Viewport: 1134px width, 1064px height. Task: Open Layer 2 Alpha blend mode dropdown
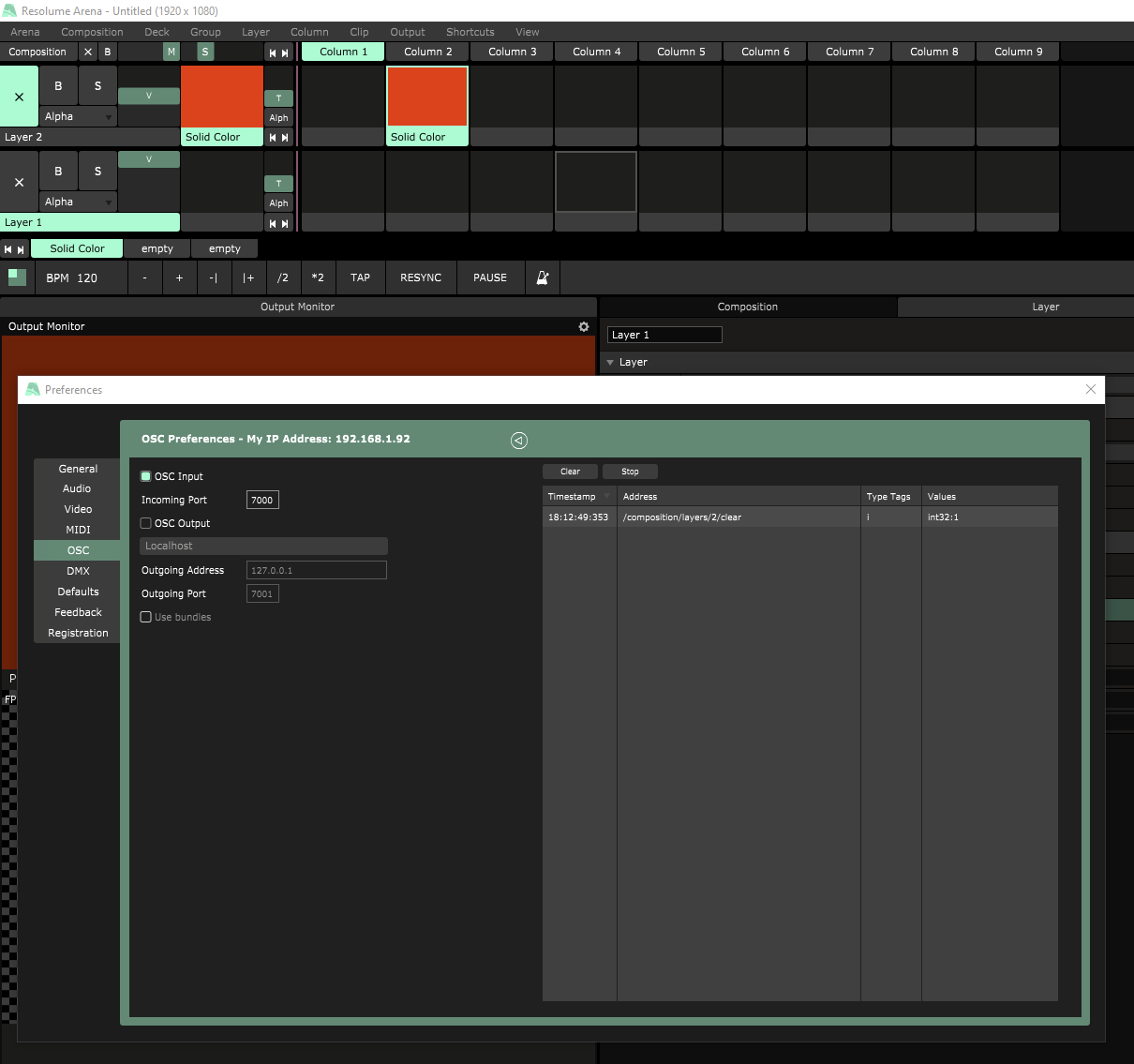click(x=79, y=117)
